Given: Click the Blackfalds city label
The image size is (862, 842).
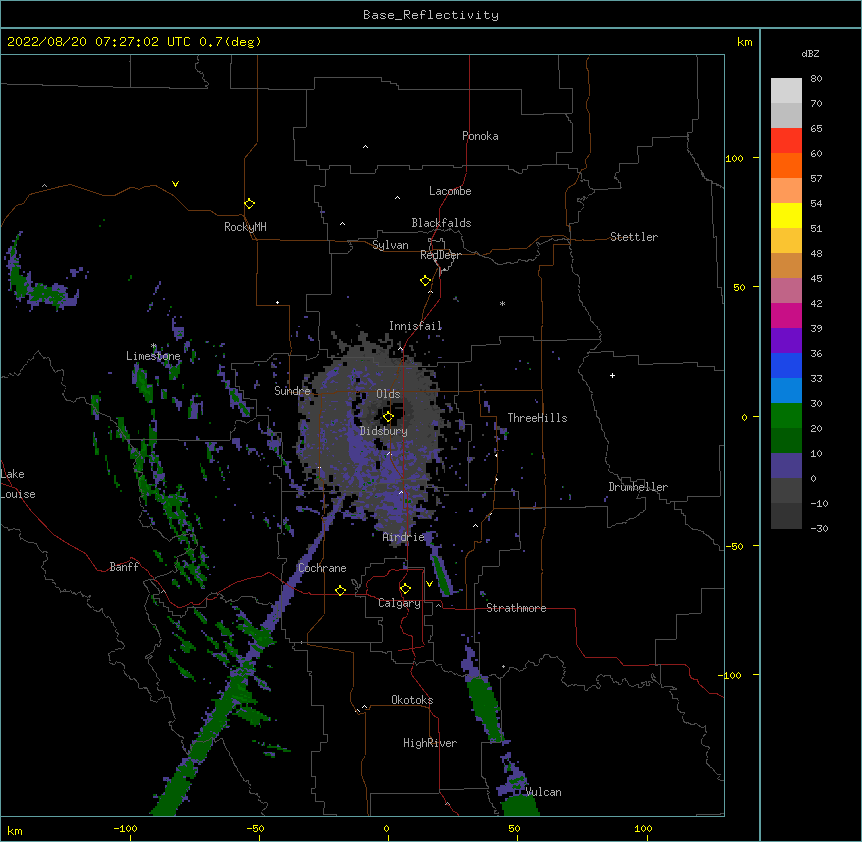Looking at the screenshot, I should coord(441,223).
